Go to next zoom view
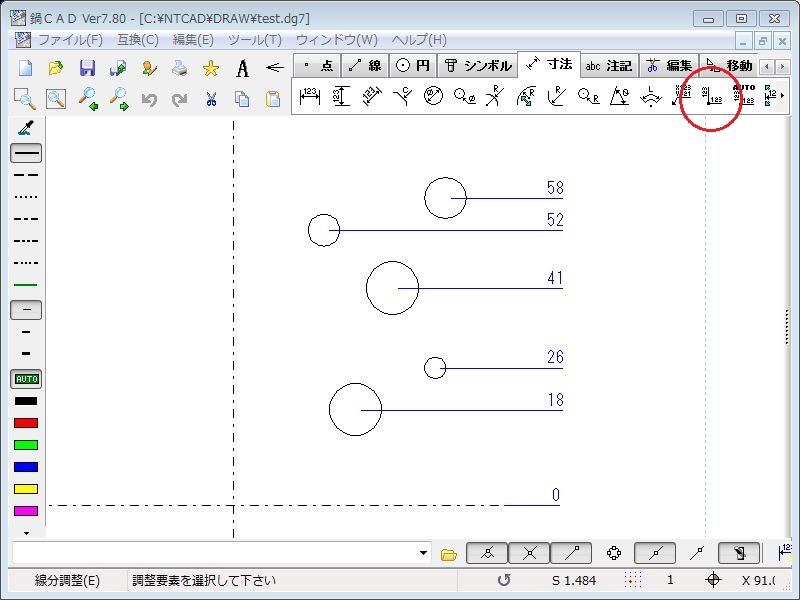 coord(119,98)
